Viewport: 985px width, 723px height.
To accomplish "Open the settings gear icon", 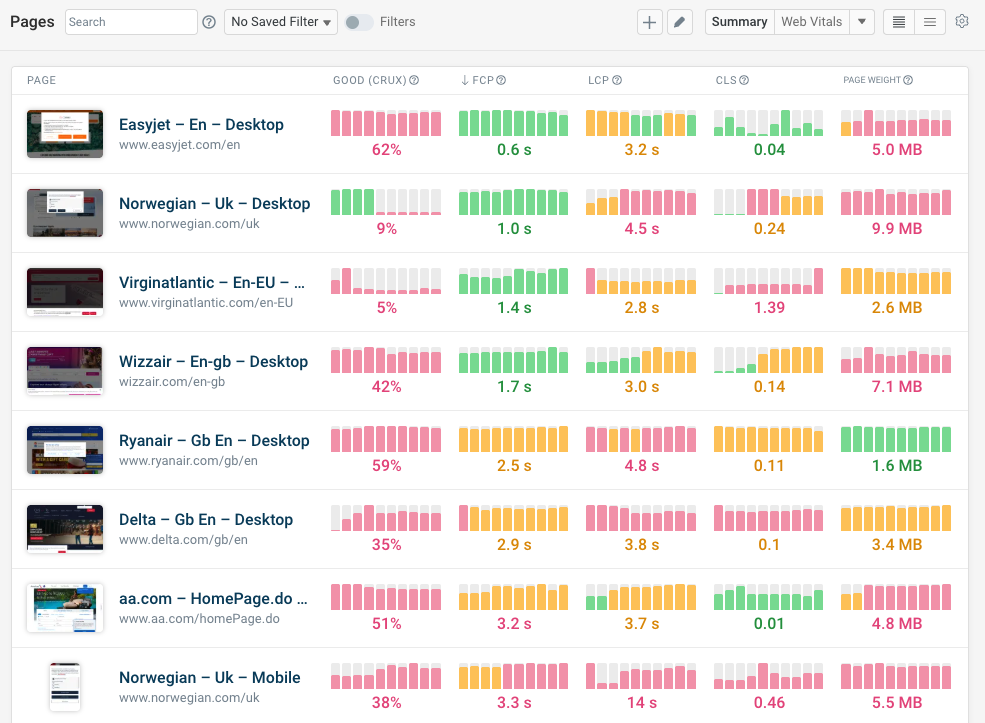I will 961,21.
